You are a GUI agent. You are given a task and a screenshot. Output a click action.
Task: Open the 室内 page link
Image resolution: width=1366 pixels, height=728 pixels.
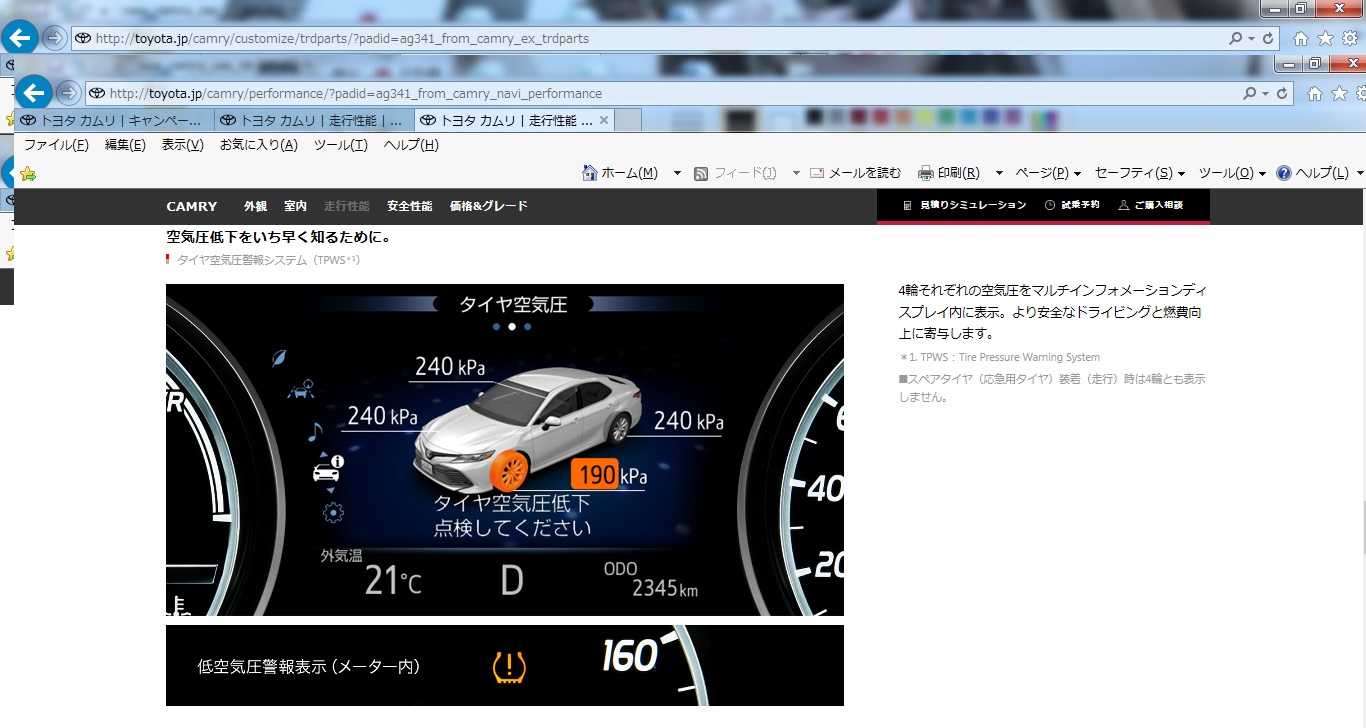pos(295,206)
